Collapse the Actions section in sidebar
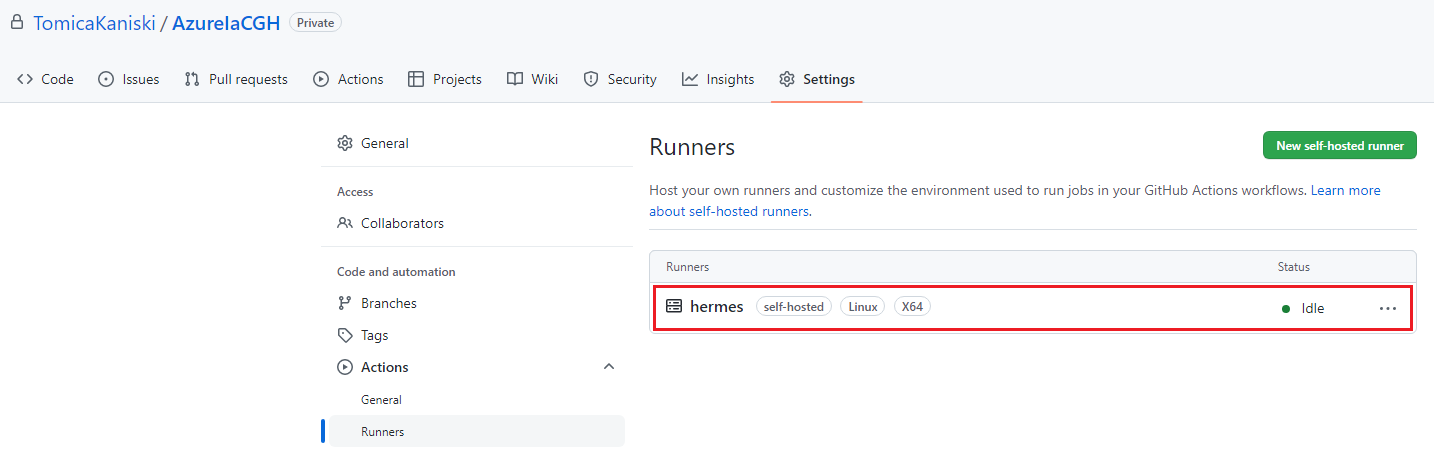Viewport: 1434px width, 450px height. (x=609, y=367)
